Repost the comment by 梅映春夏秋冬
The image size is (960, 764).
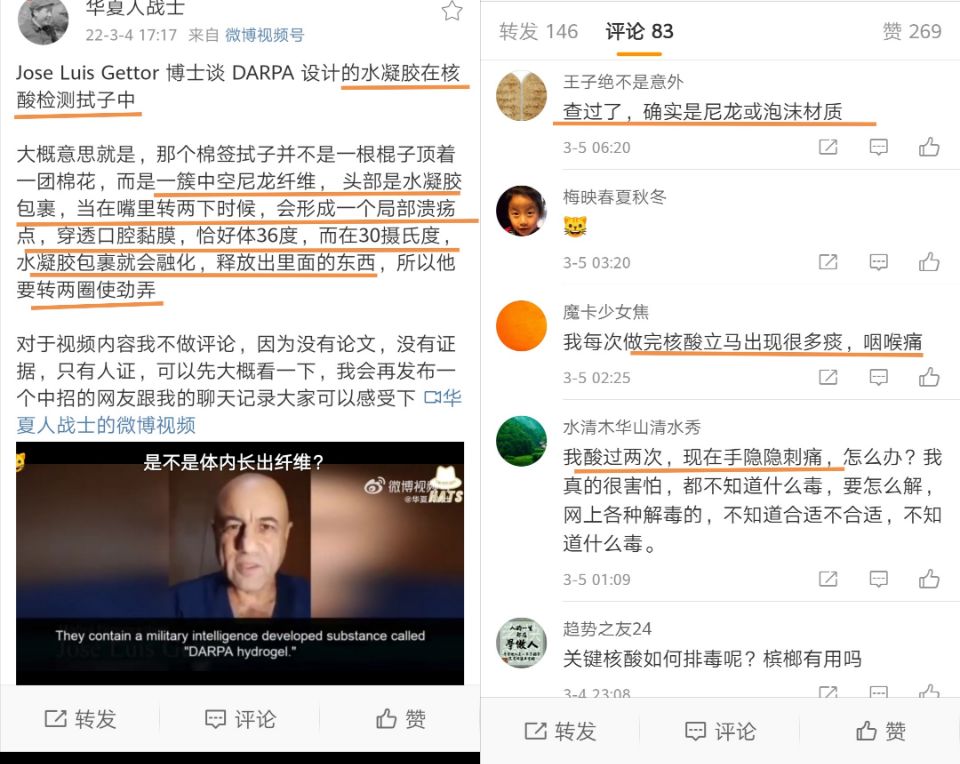coord(828,262)
